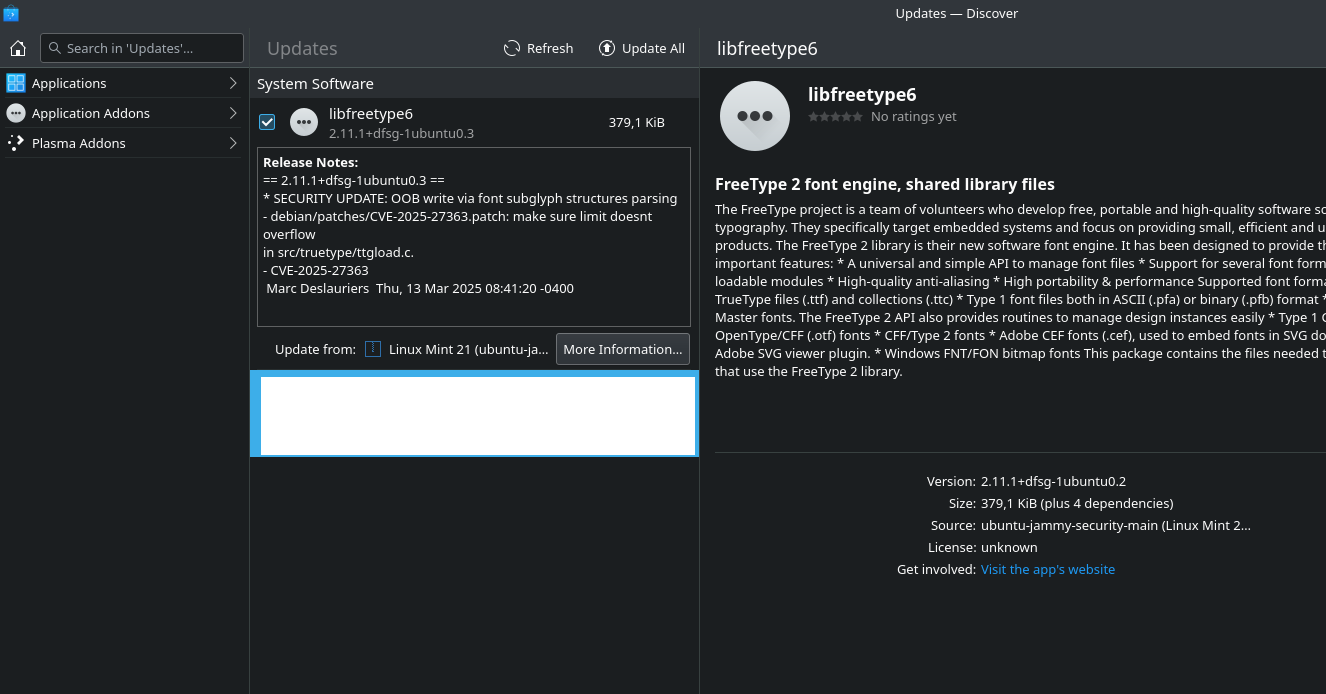The image size is (1326, 694).
Task: Click the License unknown value
Action: tap(1009, 547)
